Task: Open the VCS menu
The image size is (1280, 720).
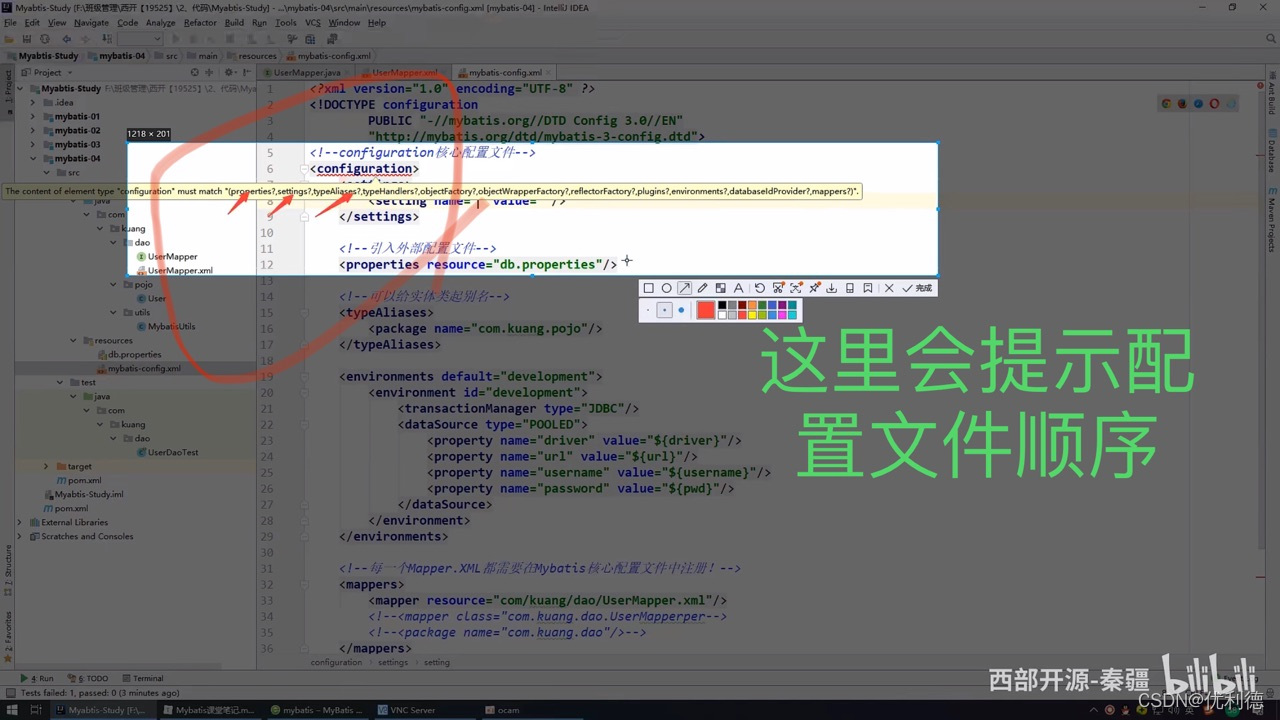Action: tap(312, 22)
